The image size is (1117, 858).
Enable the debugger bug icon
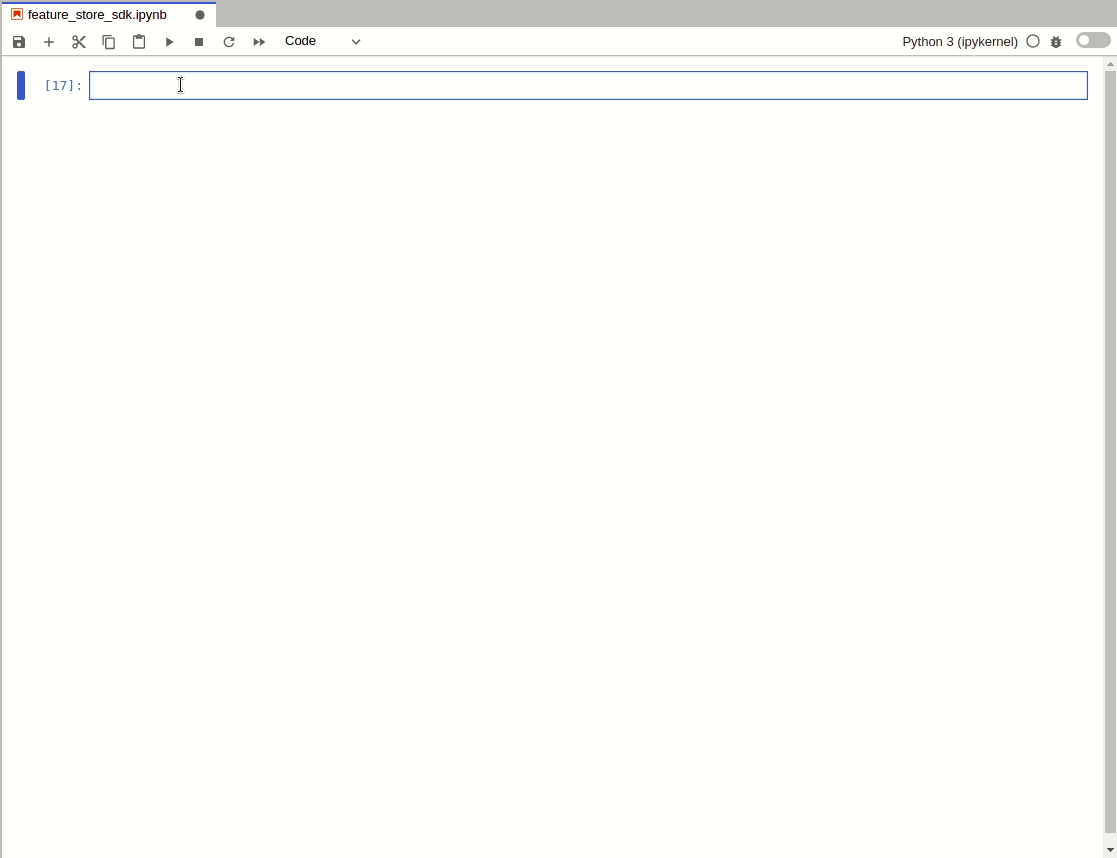1056,42
